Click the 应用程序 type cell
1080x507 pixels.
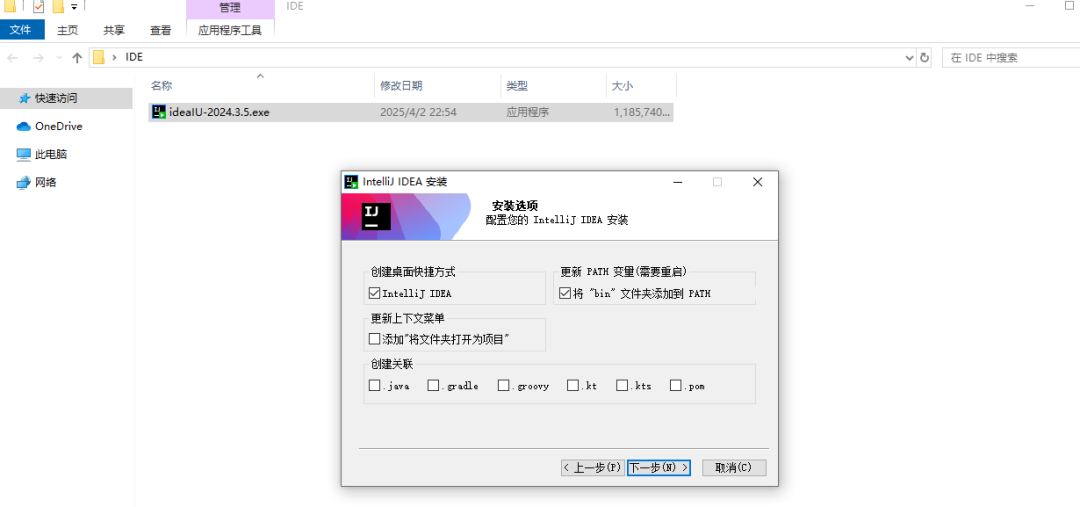tap(528, 112)
